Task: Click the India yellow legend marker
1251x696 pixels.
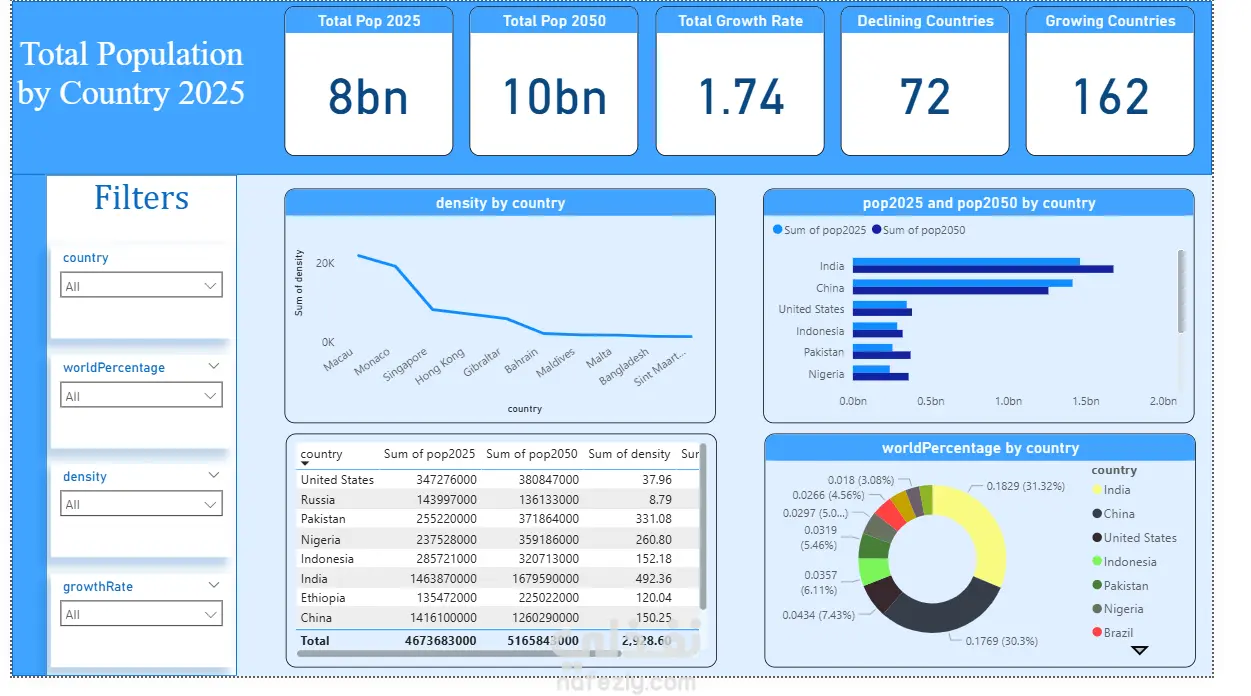Action: pyautogui.click(x=1097, y=490)
